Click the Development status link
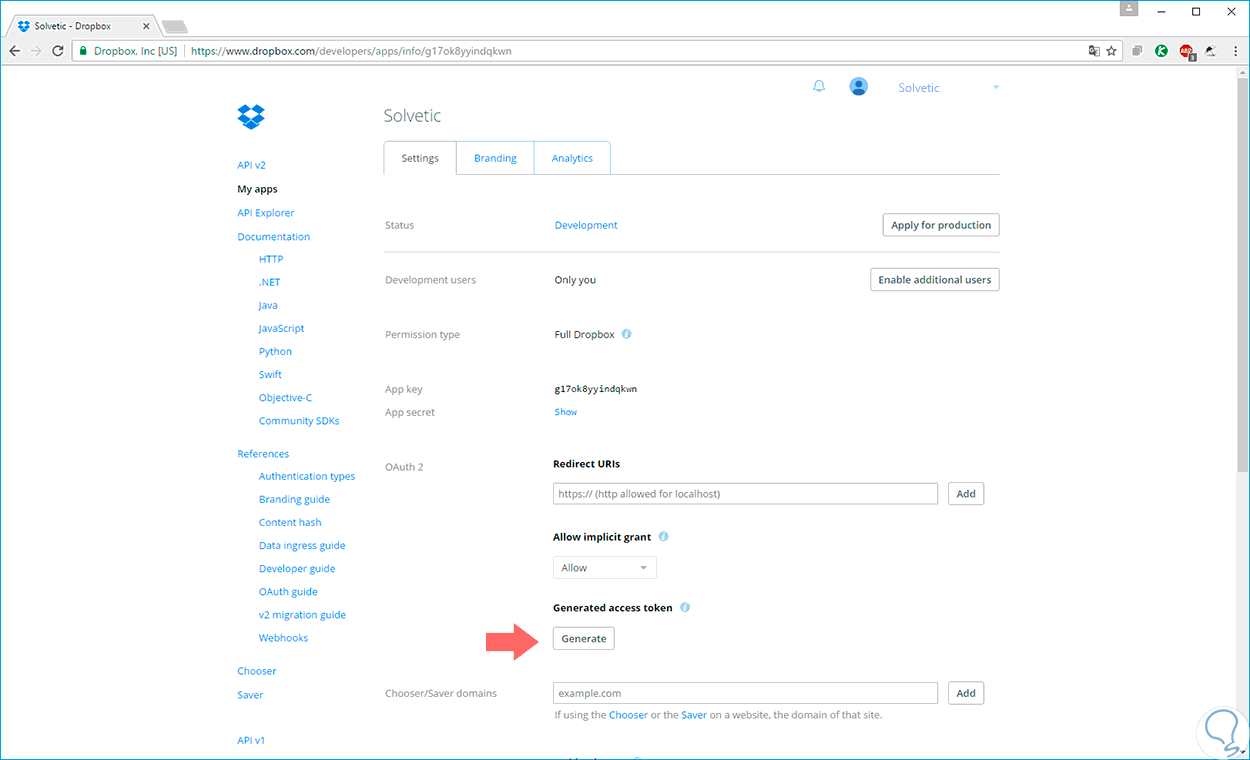Screen dimensions: 1250x760 [x=586, y=225]
